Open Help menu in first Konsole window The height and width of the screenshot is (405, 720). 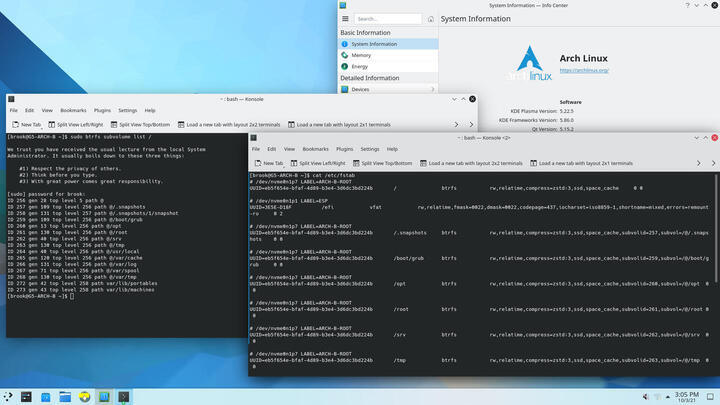point(150,111)
